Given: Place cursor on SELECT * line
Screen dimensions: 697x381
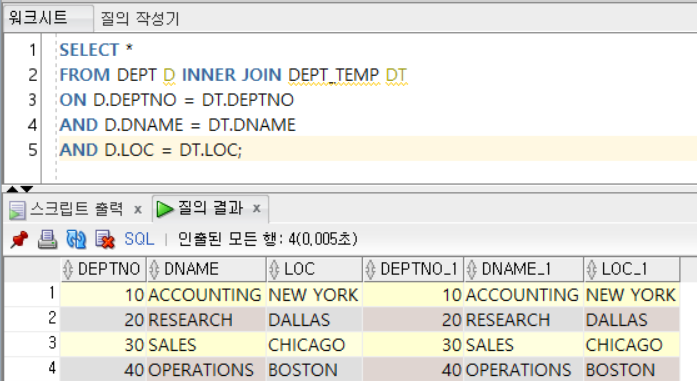Looking at the screenshot, I should click(96, 50).
